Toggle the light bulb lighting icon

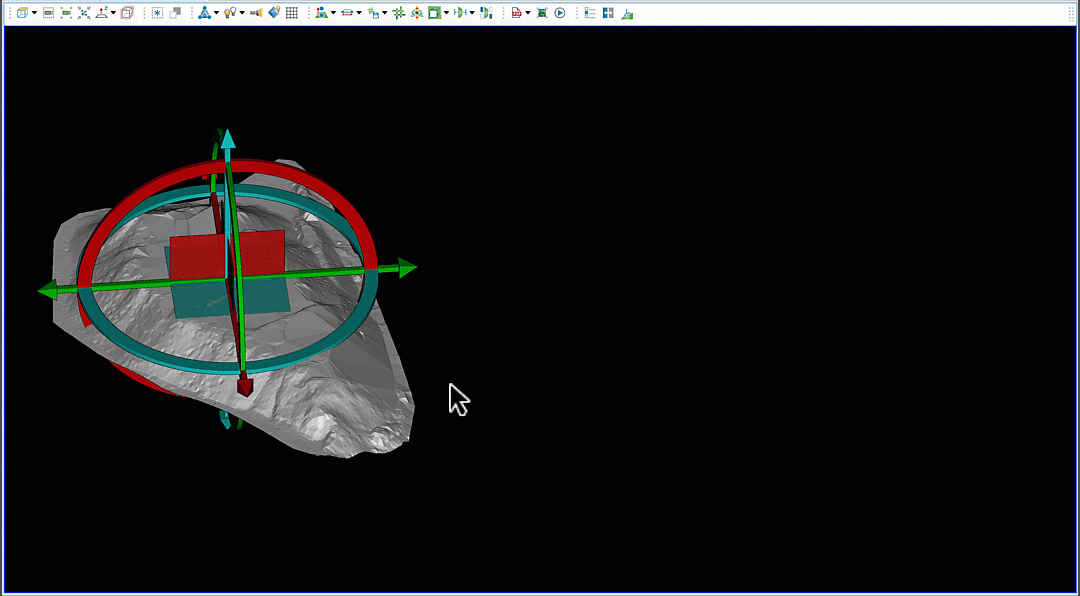(229, 13)
